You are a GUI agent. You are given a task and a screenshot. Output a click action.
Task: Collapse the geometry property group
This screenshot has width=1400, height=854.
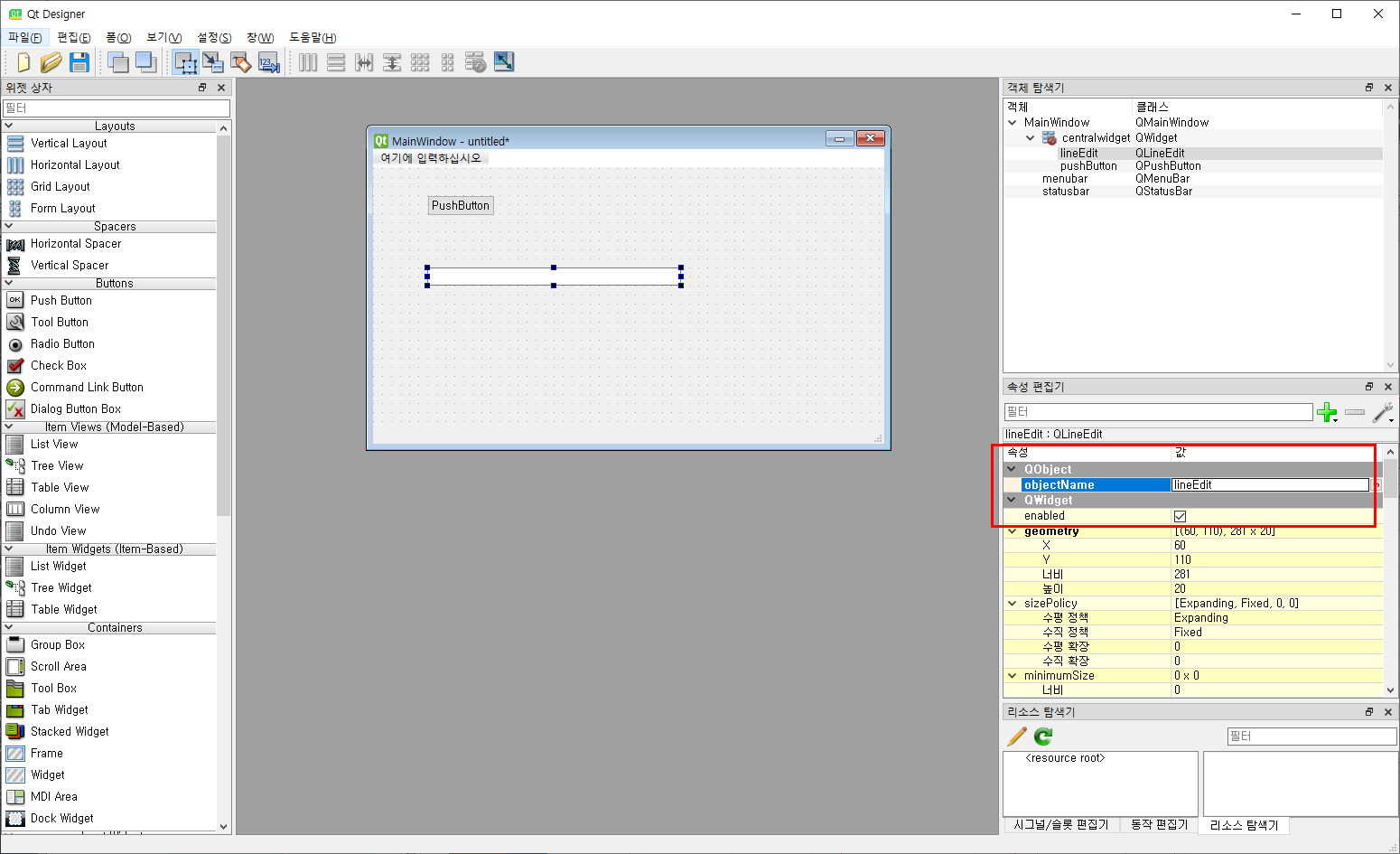pyautogui.click(x=1013, y=531)
